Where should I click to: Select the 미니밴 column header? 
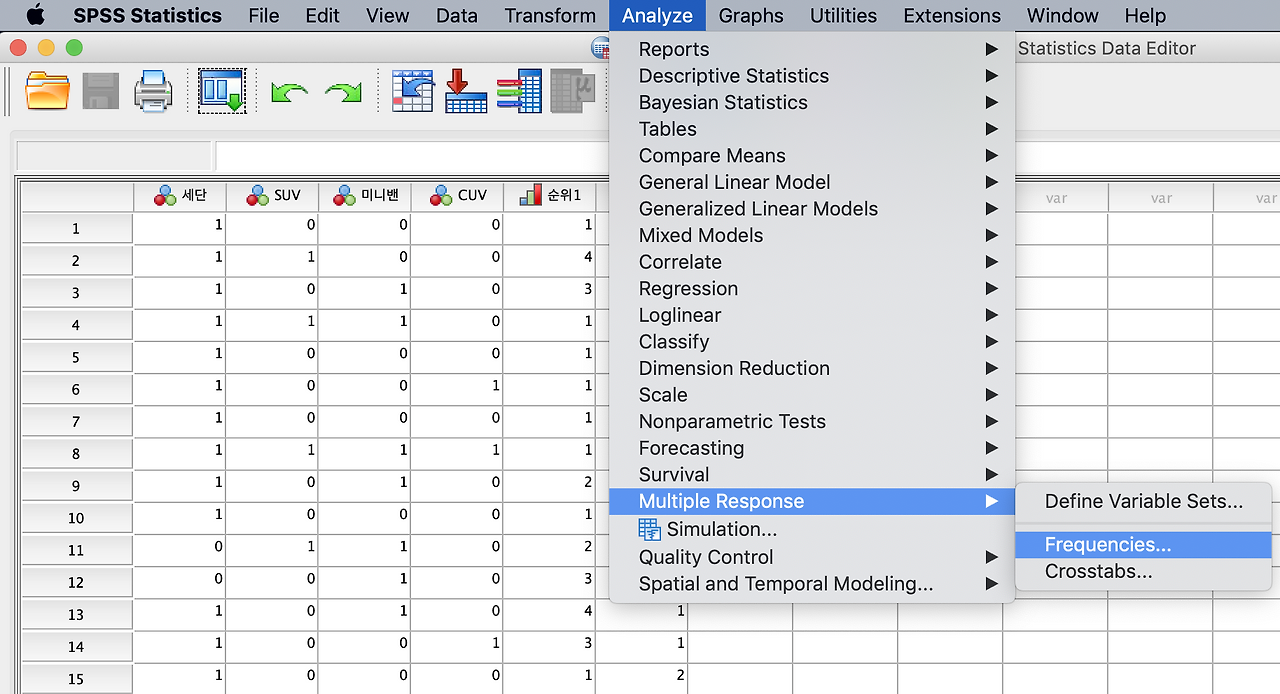pyautogui.click(x=364, y=197)
